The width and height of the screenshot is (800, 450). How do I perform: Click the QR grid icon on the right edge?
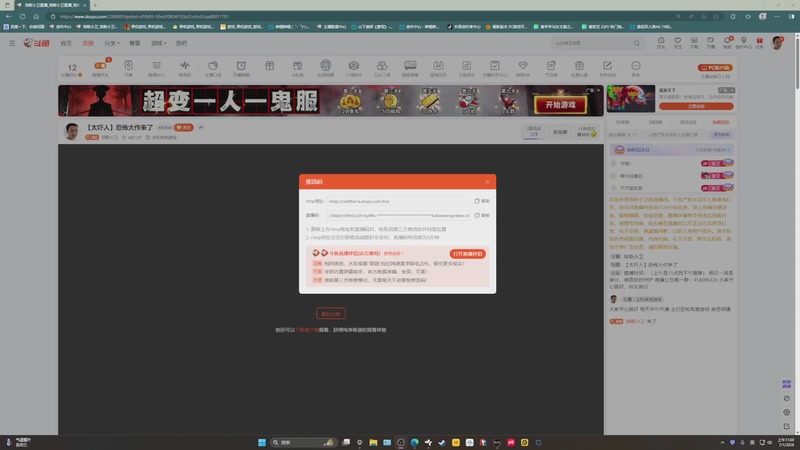point(786,384)
